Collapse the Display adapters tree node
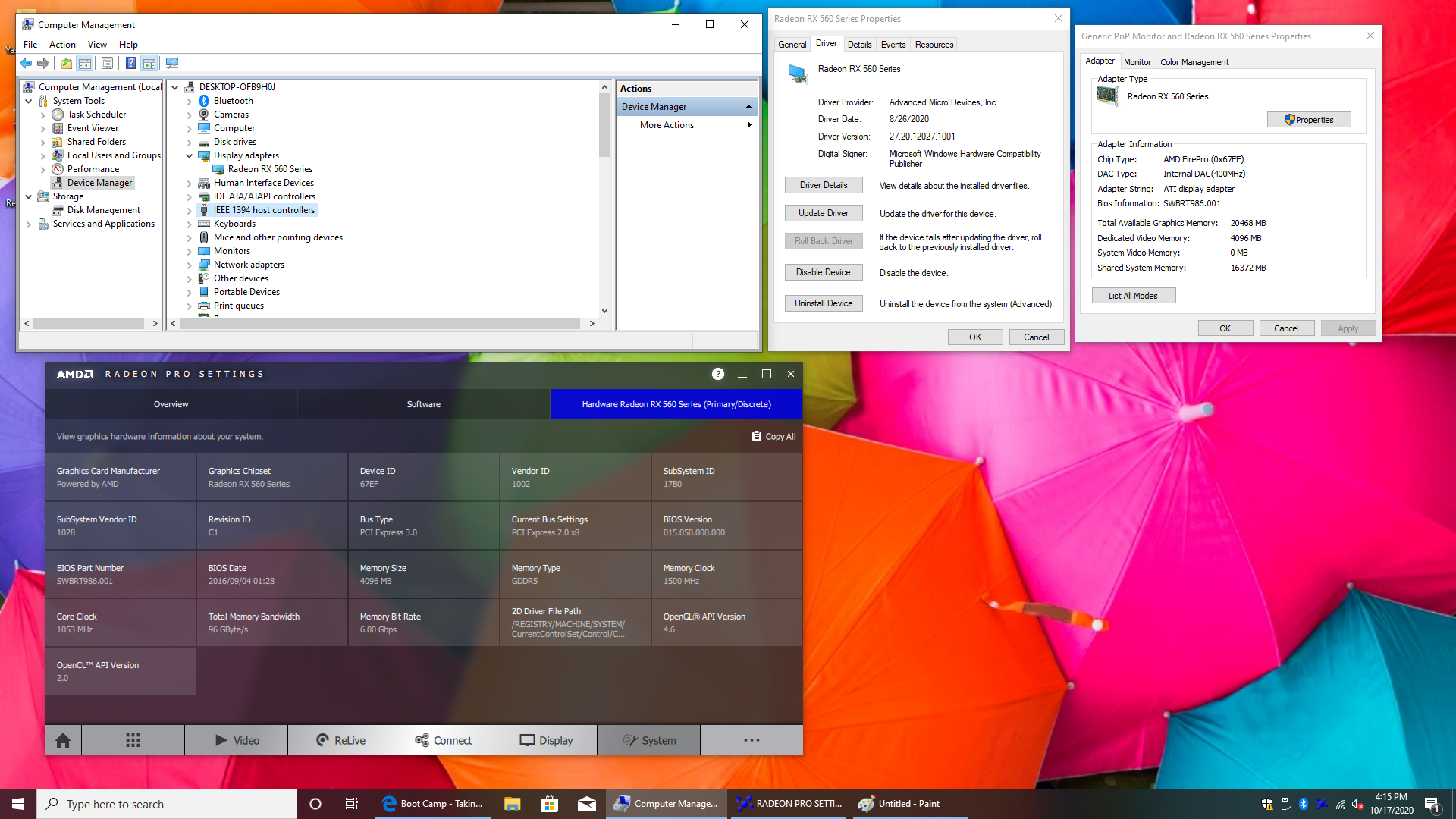The width and height of the screenshot is (1456, 819). click(x=189, y=155)
